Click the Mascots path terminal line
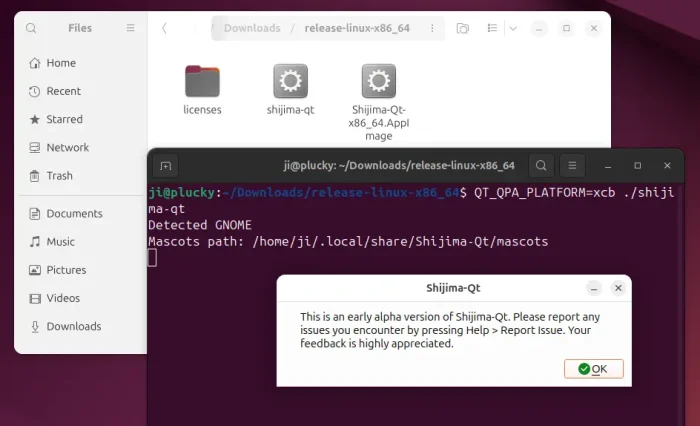This screenshot has height=426, width=700. tap(348, 242)
